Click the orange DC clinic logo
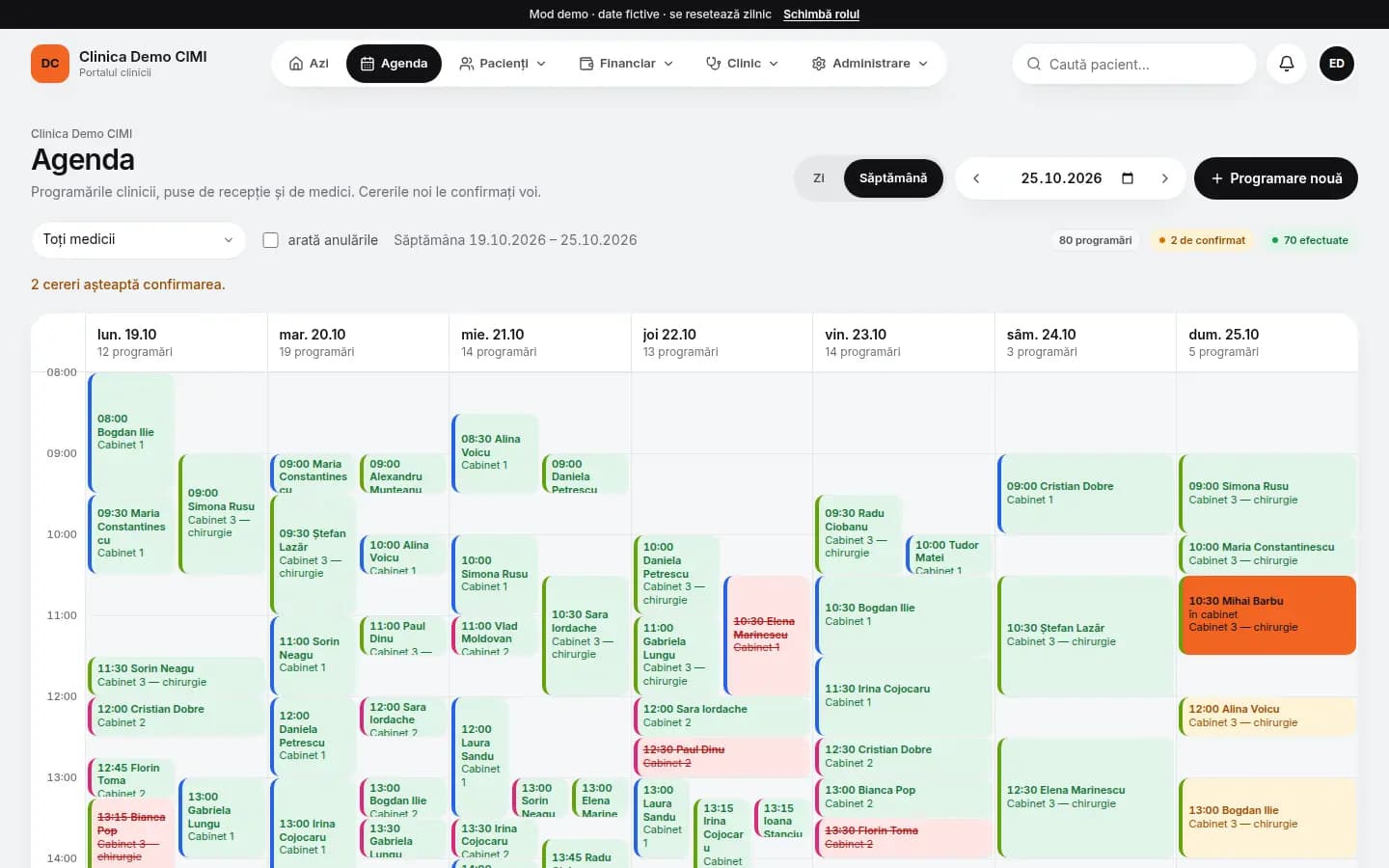 pos(50,64)
